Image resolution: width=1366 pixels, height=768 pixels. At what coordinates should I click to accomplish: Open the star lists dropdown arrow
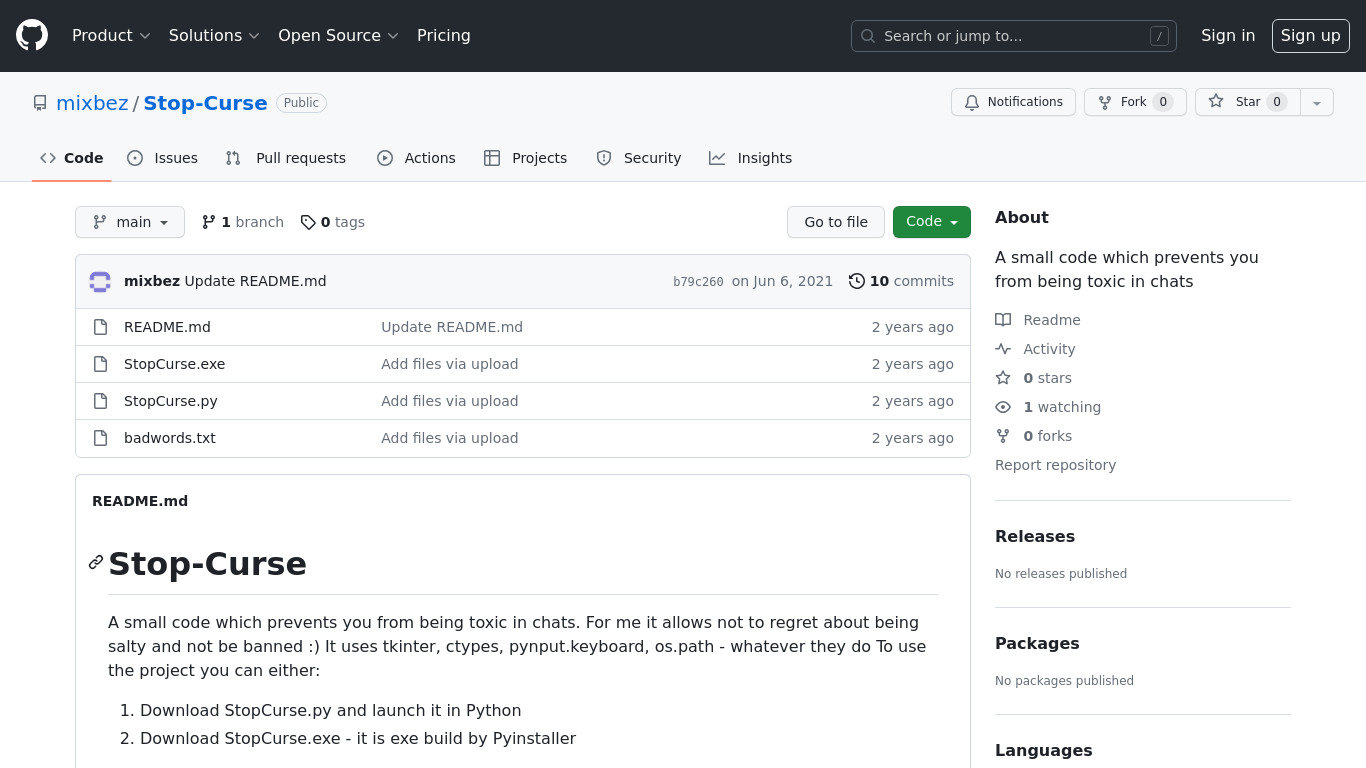point(1317,102)
